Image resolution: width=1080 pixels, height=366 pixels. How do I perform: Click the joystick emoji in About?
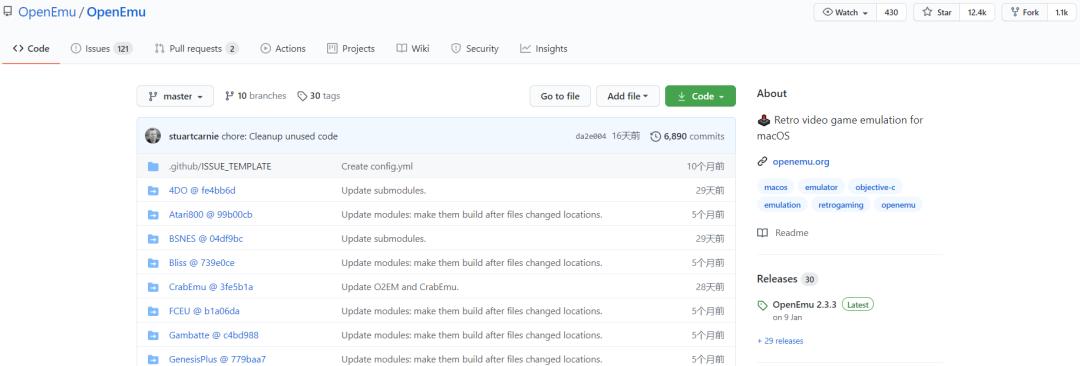[x=764, y=120]
